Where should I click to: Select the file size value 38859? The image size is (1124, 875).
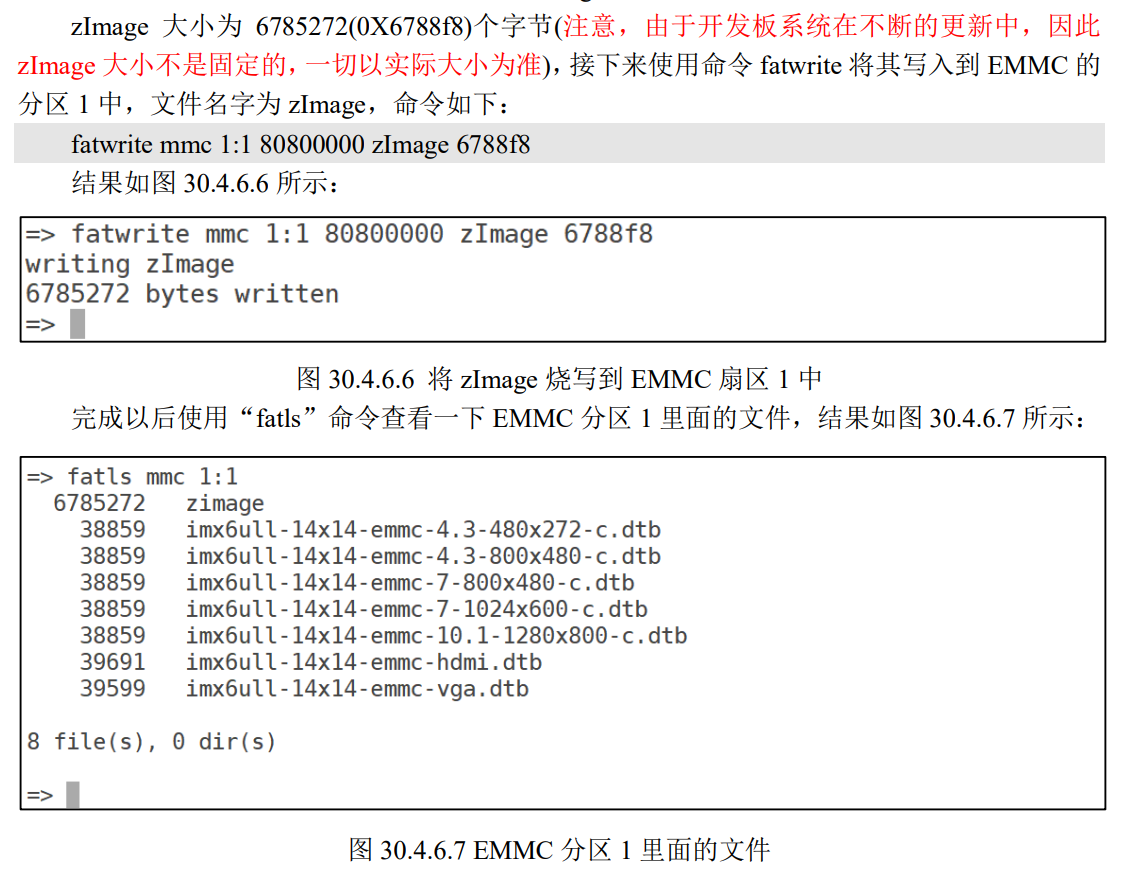point(113,530)
